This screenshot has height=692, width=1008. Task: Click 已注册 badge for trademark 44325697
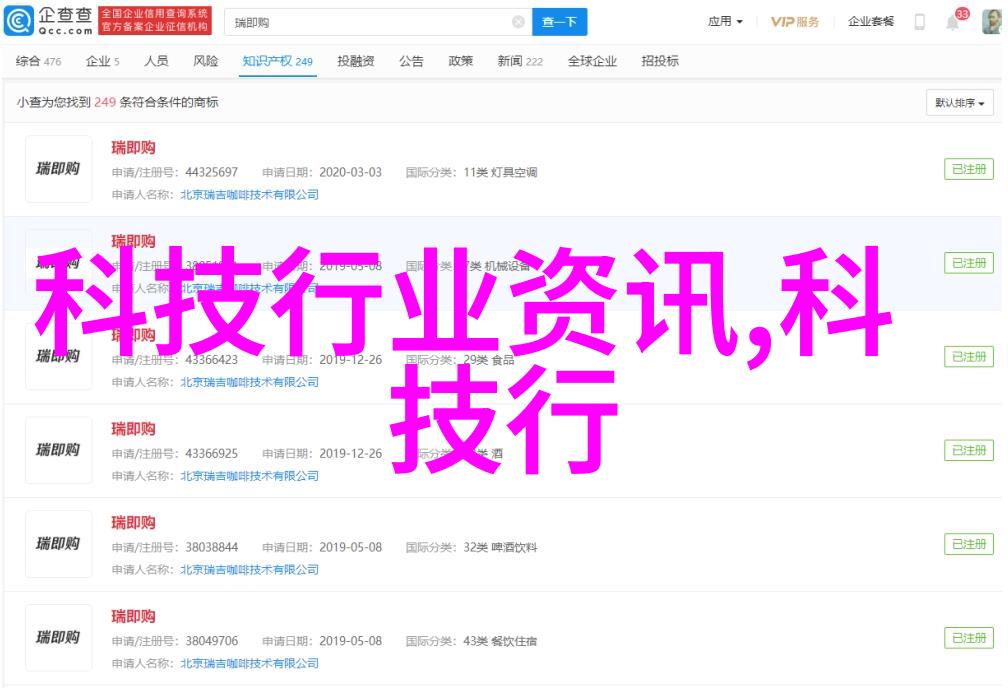(969, 169)
